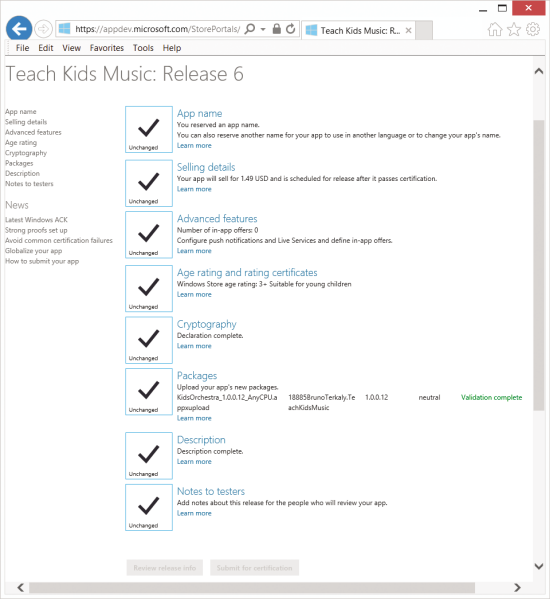Open the address bar dropdown arrow
Screen dimensions: 550x599
pyautogui.click(x=263, y=29)
